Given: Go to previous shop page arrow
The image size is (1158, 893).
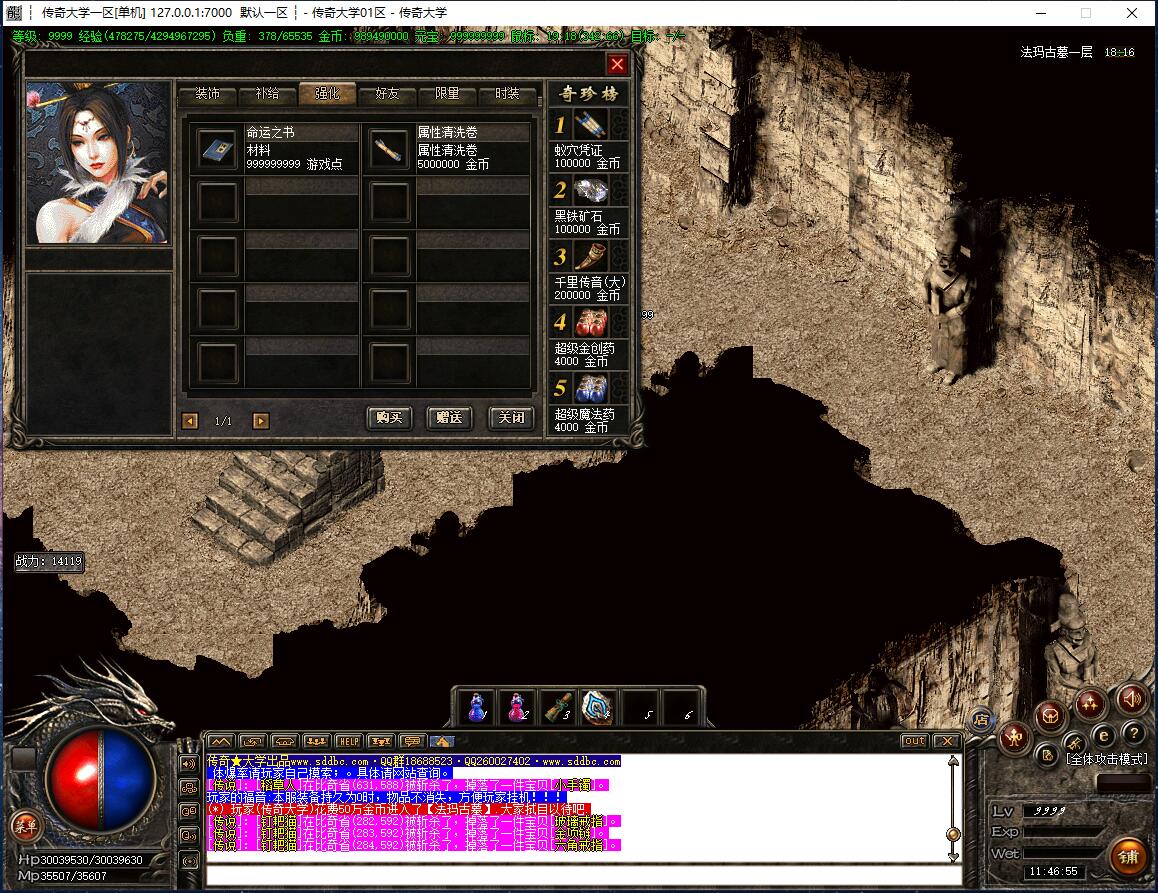Looking at the screenshot, I should [x=190, y=421].
